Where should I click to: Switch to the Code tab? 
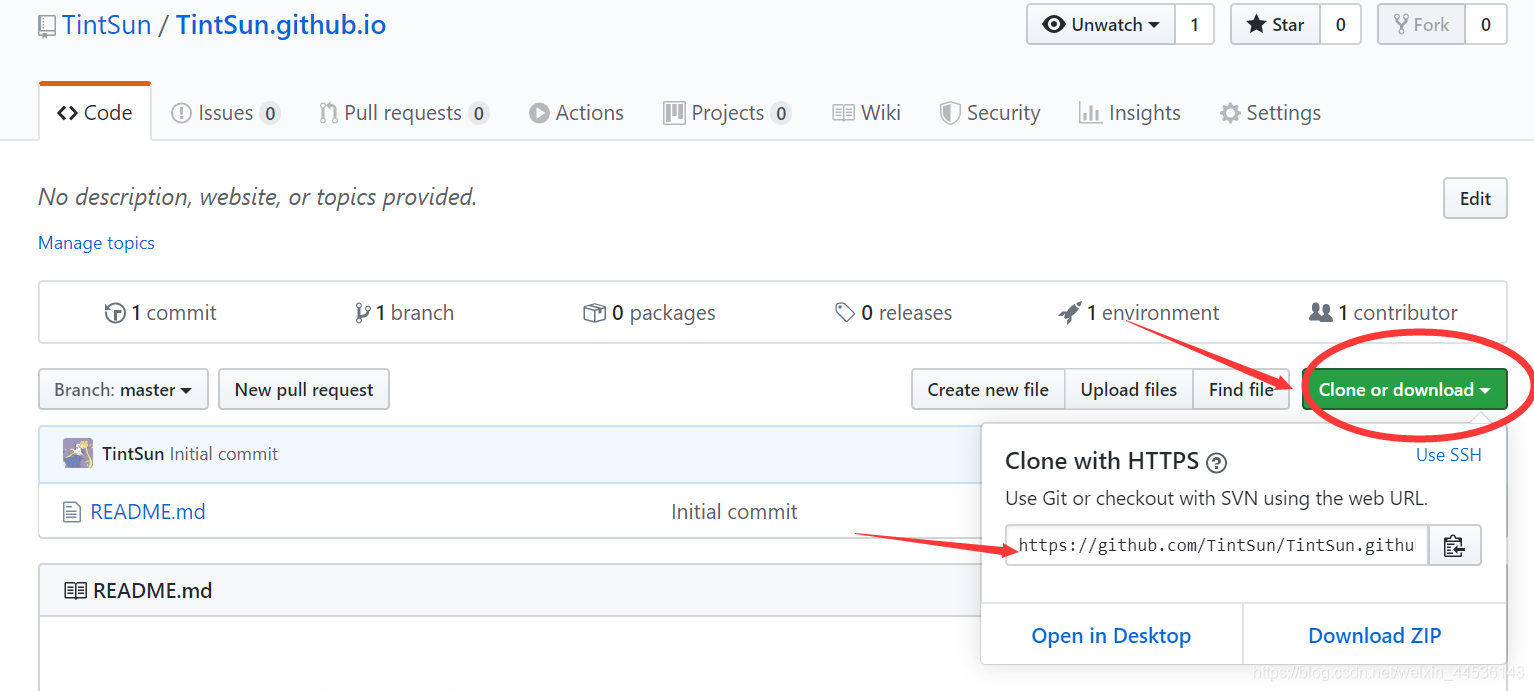click(x=95, y=113)
